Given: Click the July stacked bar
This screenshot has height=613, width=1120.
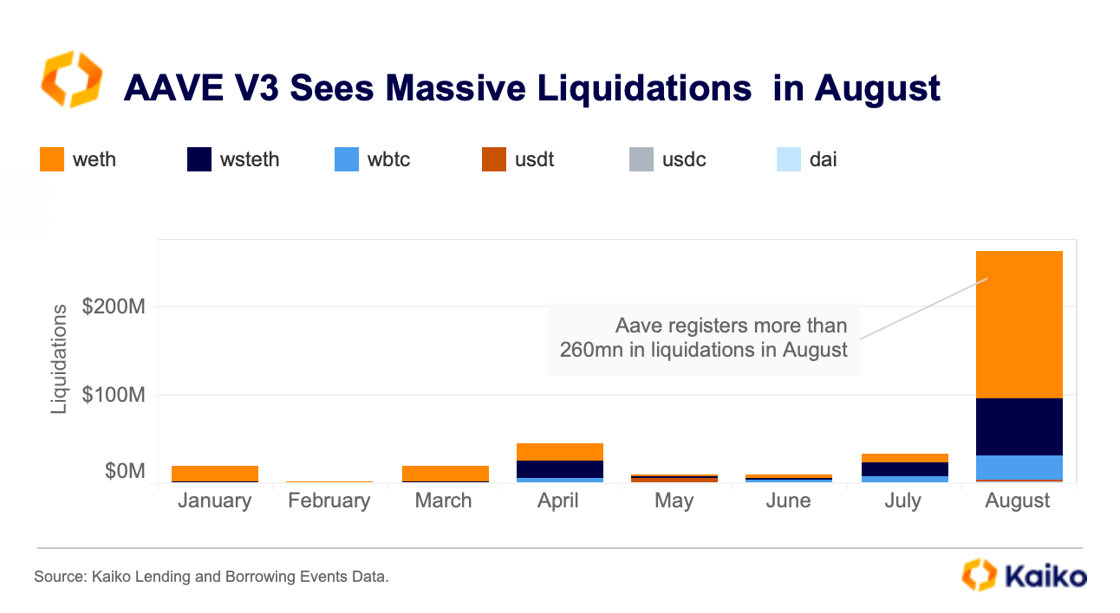Looking at the screenshot, I should click(904, 468).
